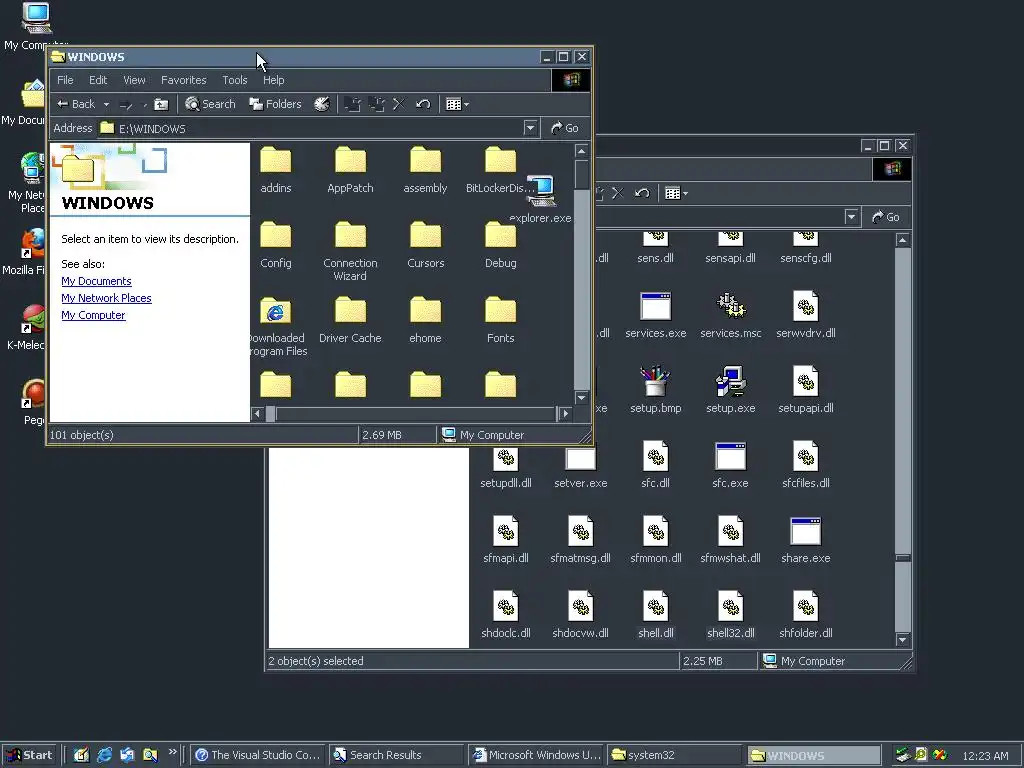
Task: Open My Computer desktop icon
Action: pos(35,26)
